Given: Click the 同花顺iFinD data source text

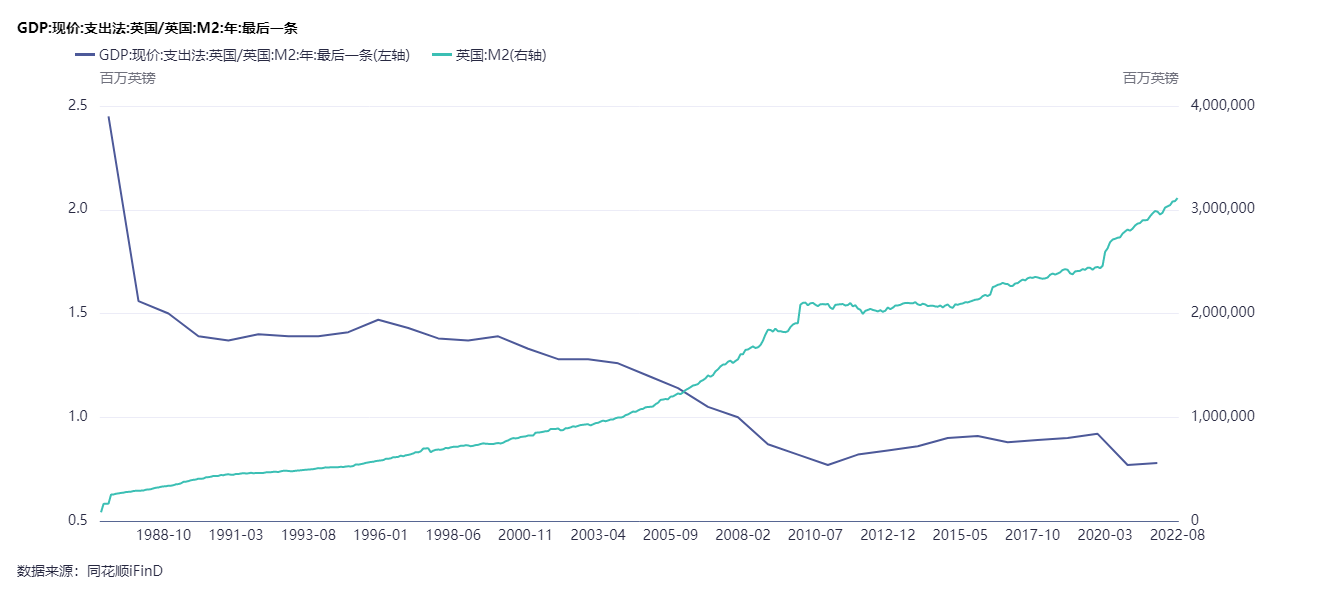Looking at the screenshot, I should pyautogui.click(x=124, y=571).
